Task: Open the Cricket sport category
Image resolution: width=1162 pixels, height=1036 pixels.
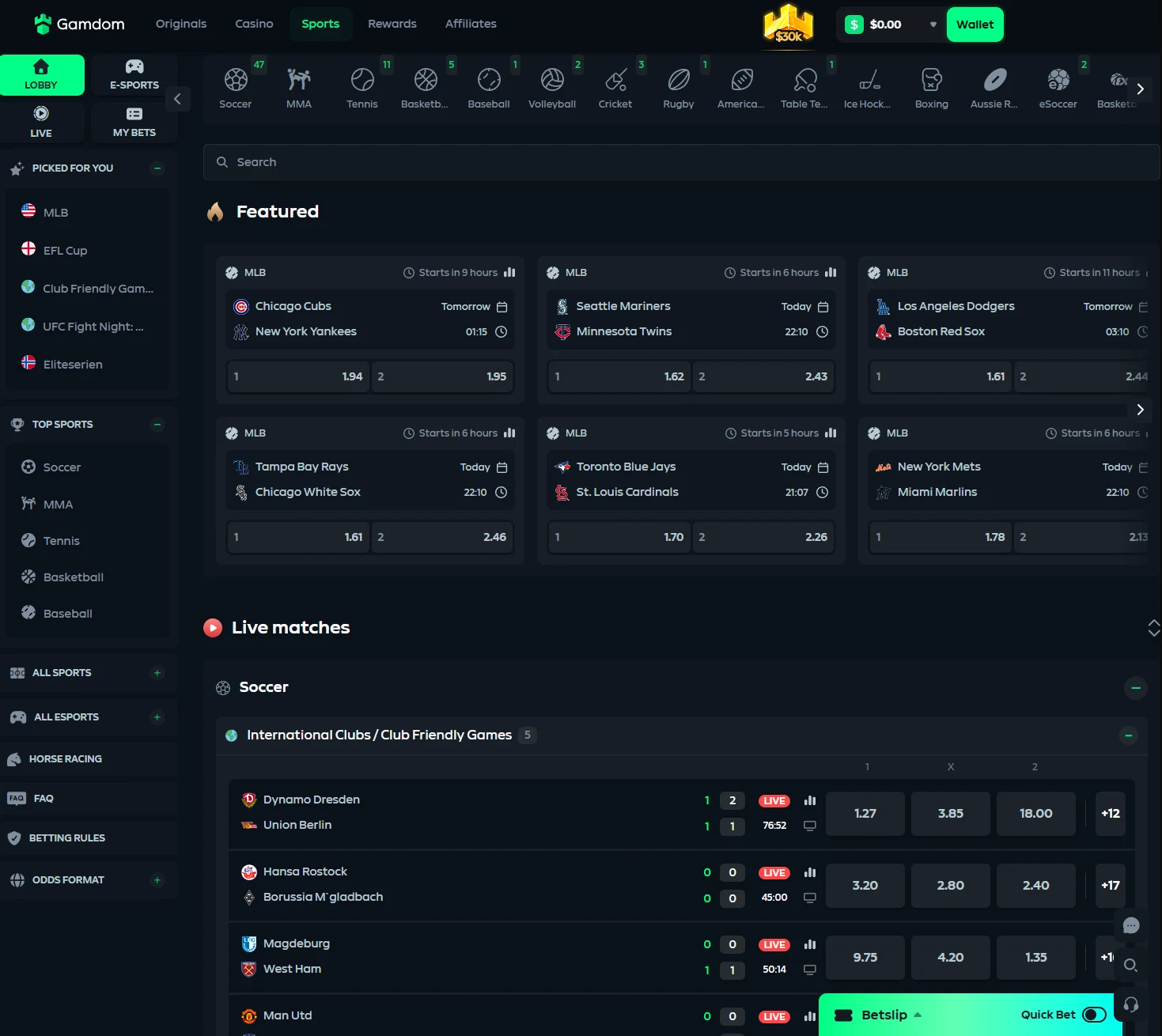Action: 615,88
